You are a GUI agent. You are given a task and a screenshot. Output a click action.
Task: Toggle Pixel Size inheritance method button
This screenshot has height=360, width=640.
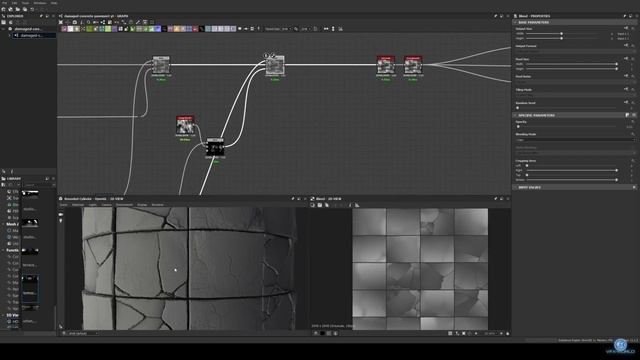[x=626, y=59]
